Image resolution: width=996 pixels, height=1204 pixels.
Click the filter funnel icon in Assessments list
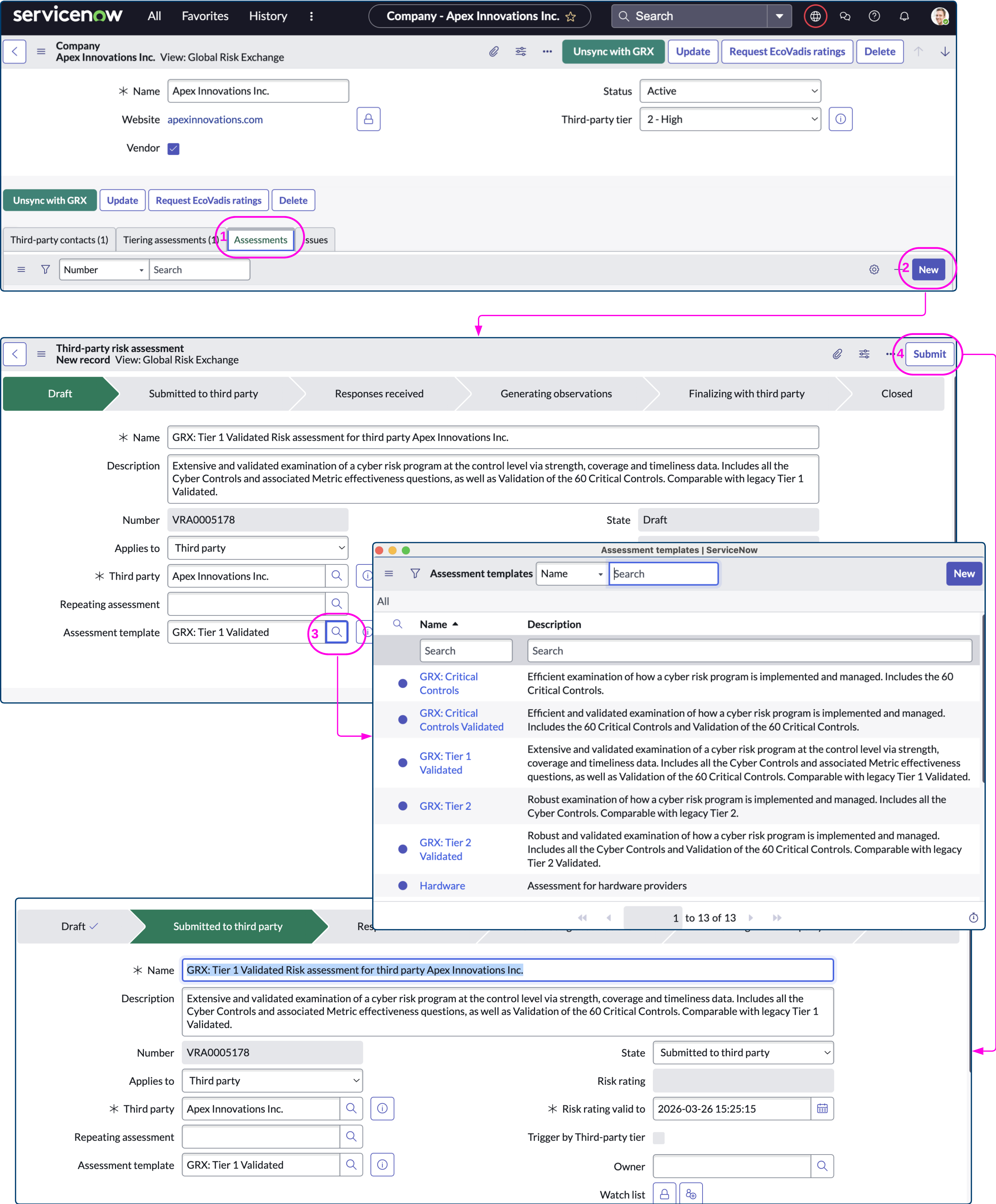[x=45, y=270]
